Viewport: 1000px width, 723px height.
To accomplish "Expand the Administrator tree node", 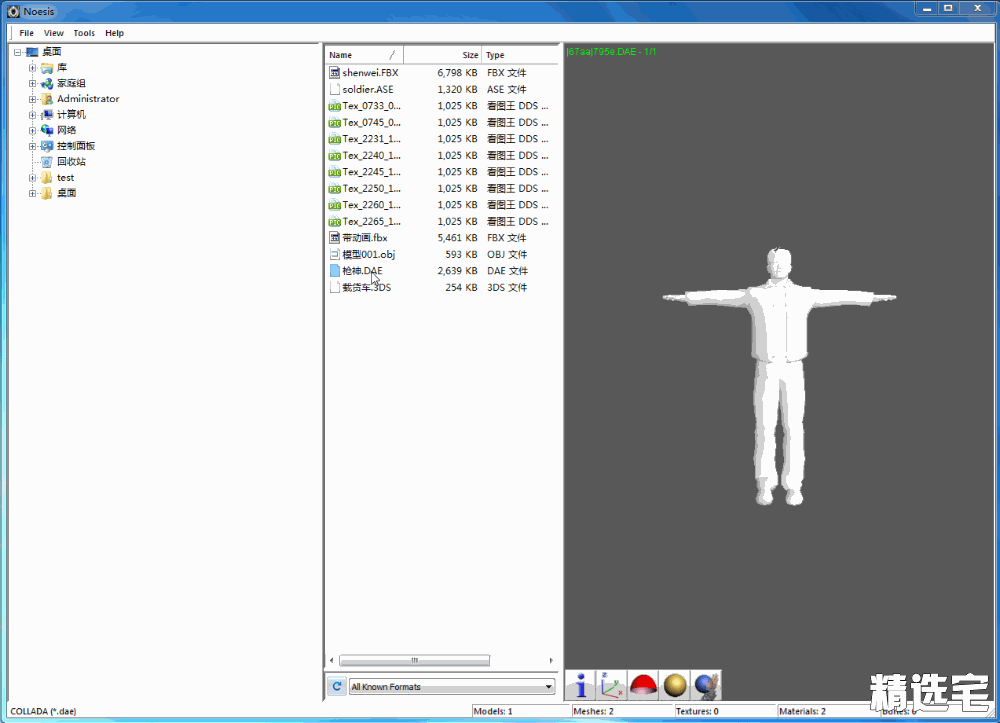I will (x=32, y=99).
